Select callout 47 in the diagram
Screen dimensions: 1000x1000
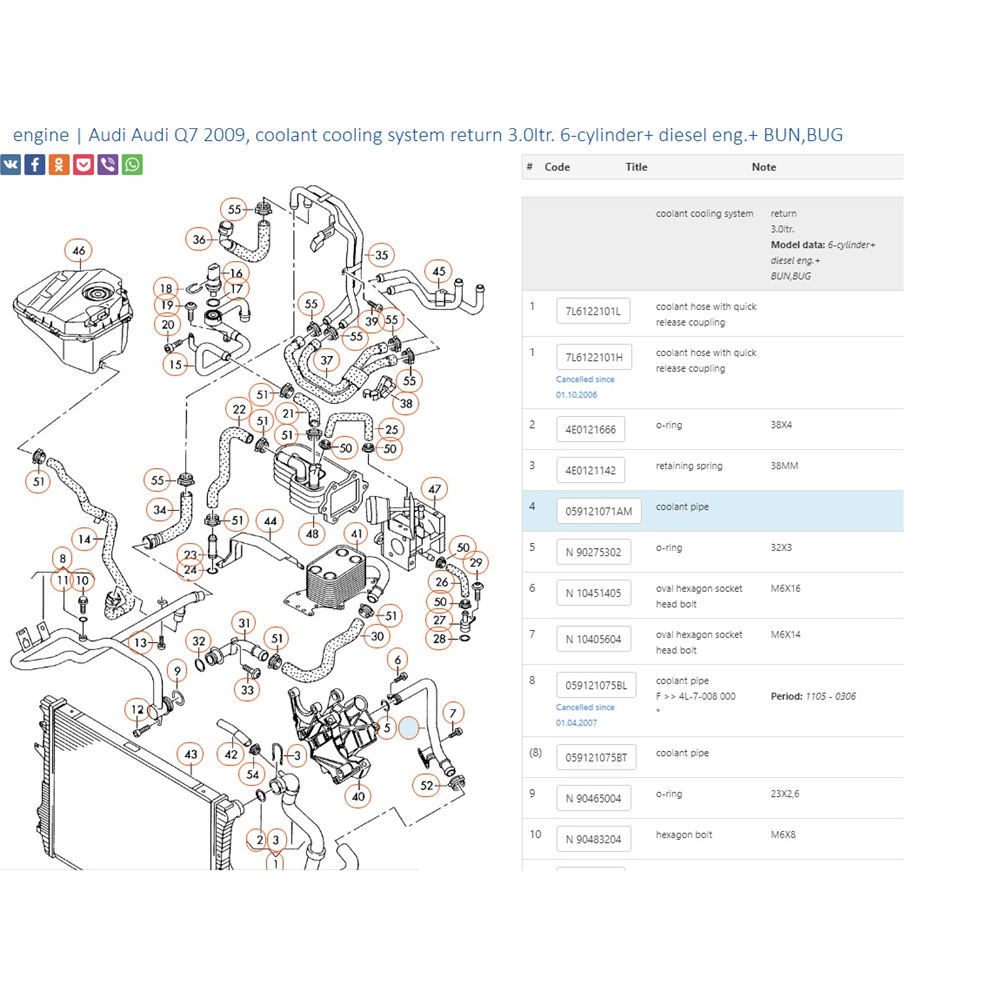pyautogui.click(x=434, y=489)
